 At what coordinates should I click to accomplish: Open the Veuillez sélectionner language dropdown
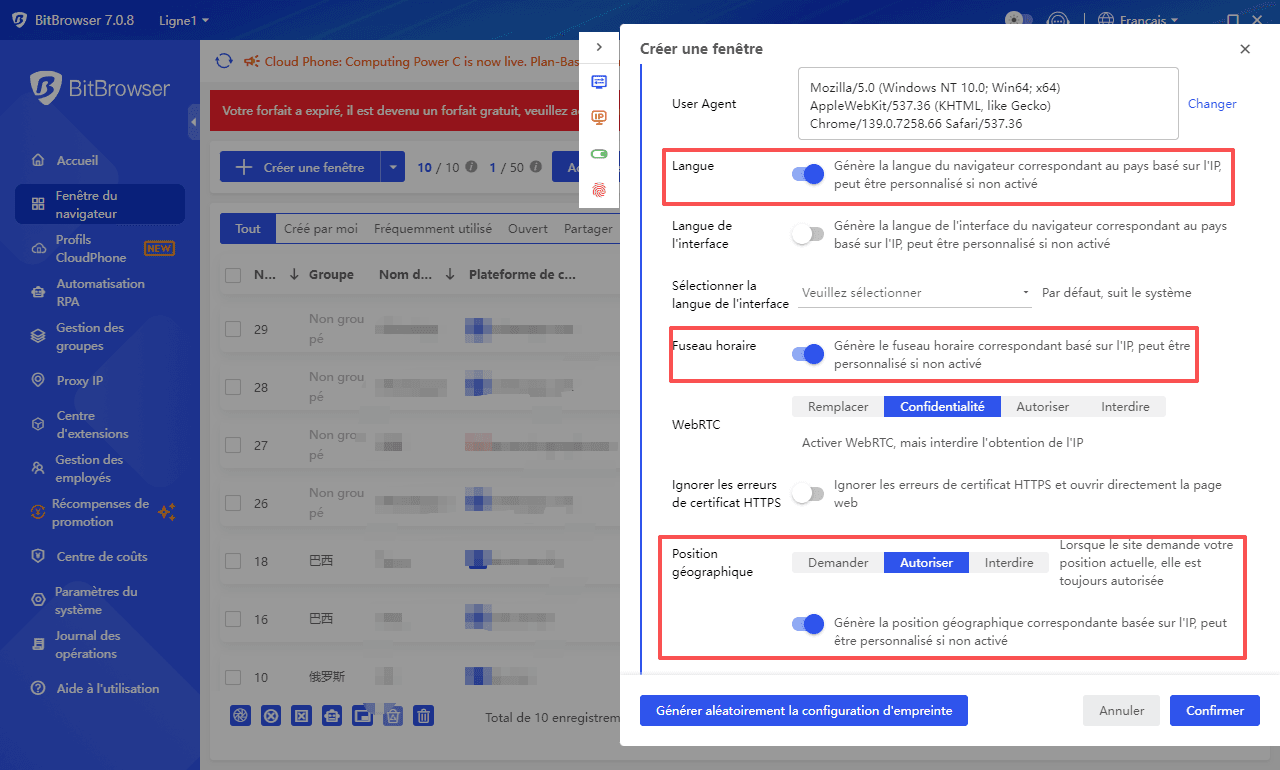pos(913,292)
